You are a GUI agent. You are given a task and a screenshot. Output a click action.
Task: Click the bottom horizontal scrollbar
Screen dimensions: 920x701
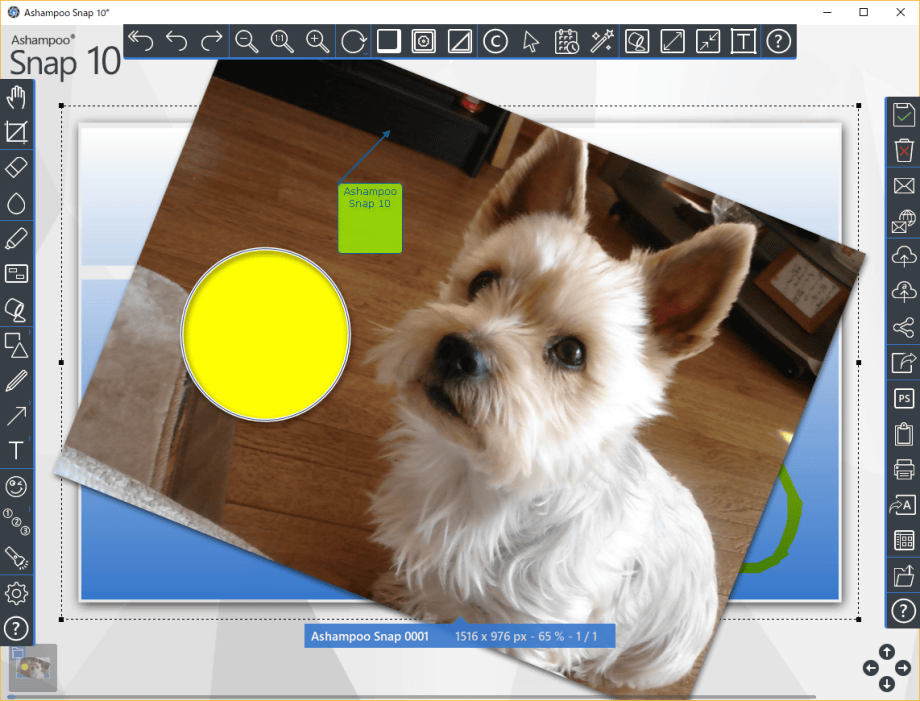coord(411,697)
